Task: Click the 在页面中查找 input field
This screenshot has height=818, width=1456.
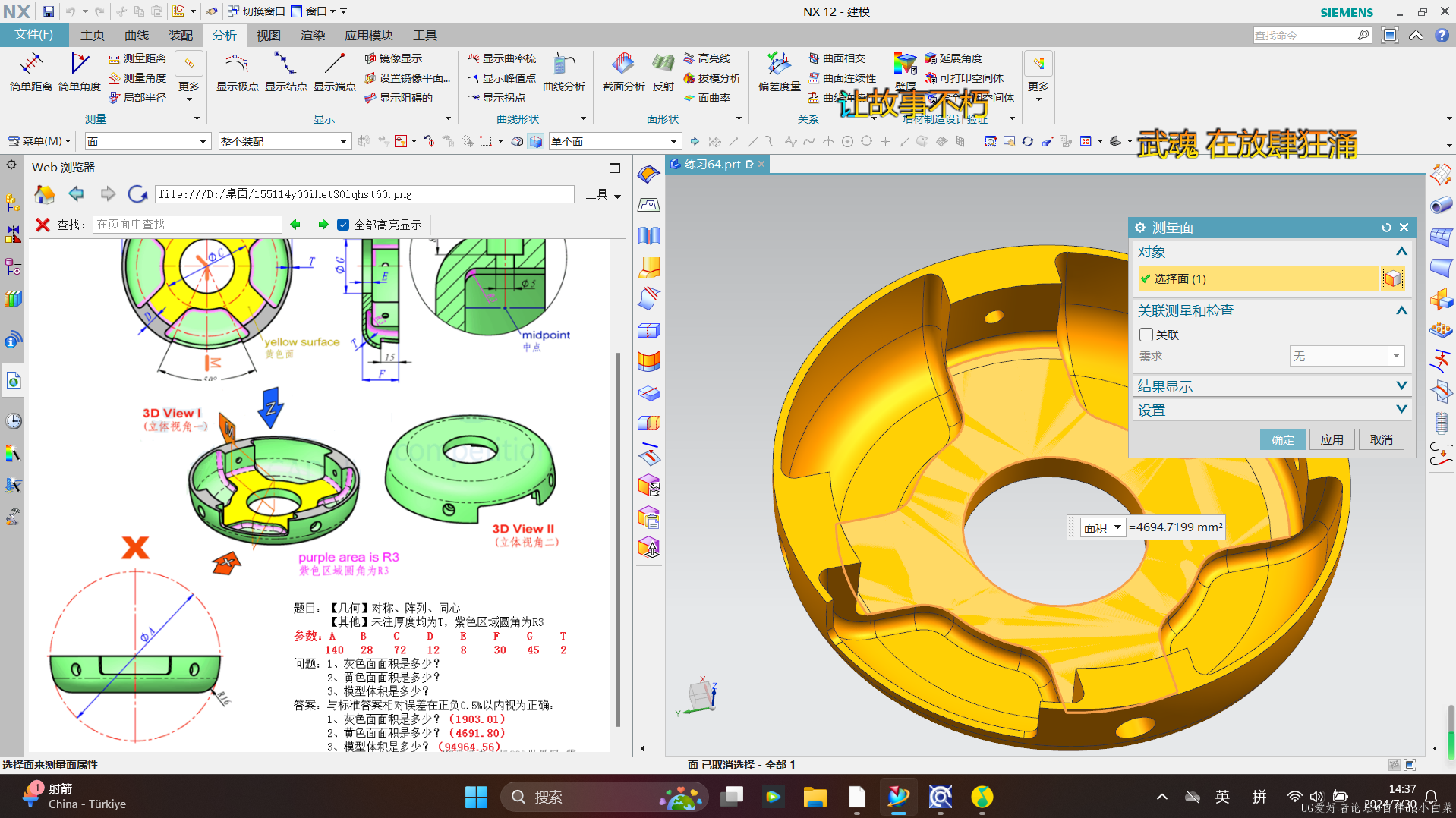Action: point(187,225)
